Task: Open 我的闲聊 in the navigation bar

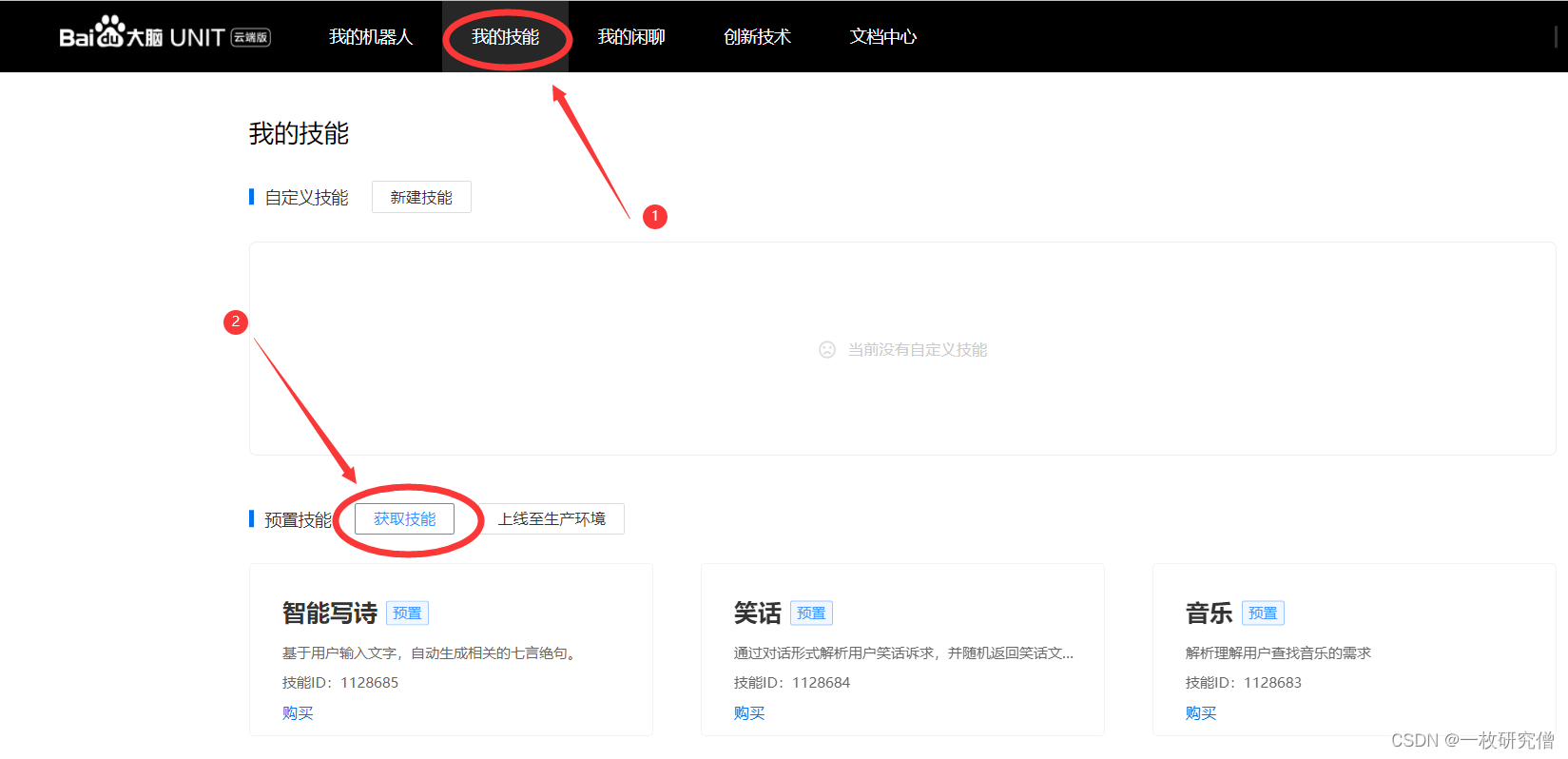Action: click(631, 37)
